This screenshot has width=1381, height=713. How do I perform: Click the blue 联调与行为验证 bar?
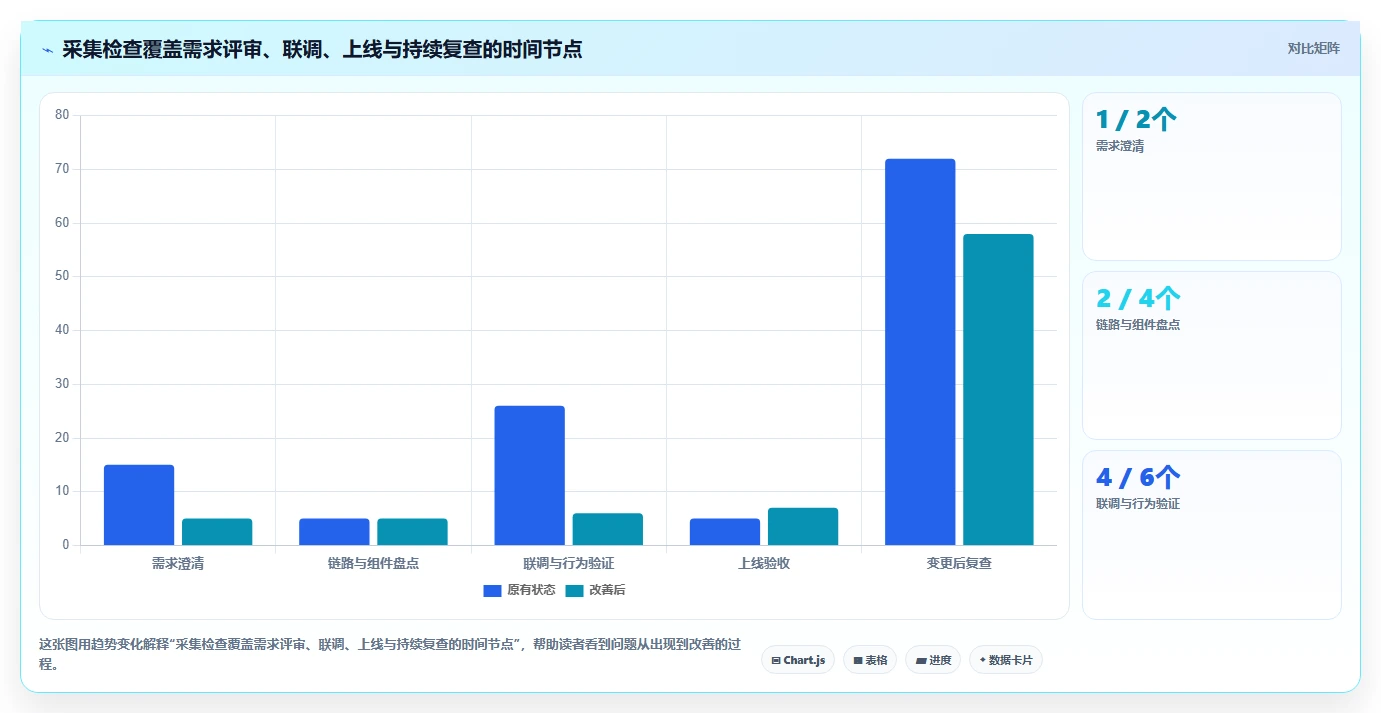pyautogui.click(x=529, y=475)
